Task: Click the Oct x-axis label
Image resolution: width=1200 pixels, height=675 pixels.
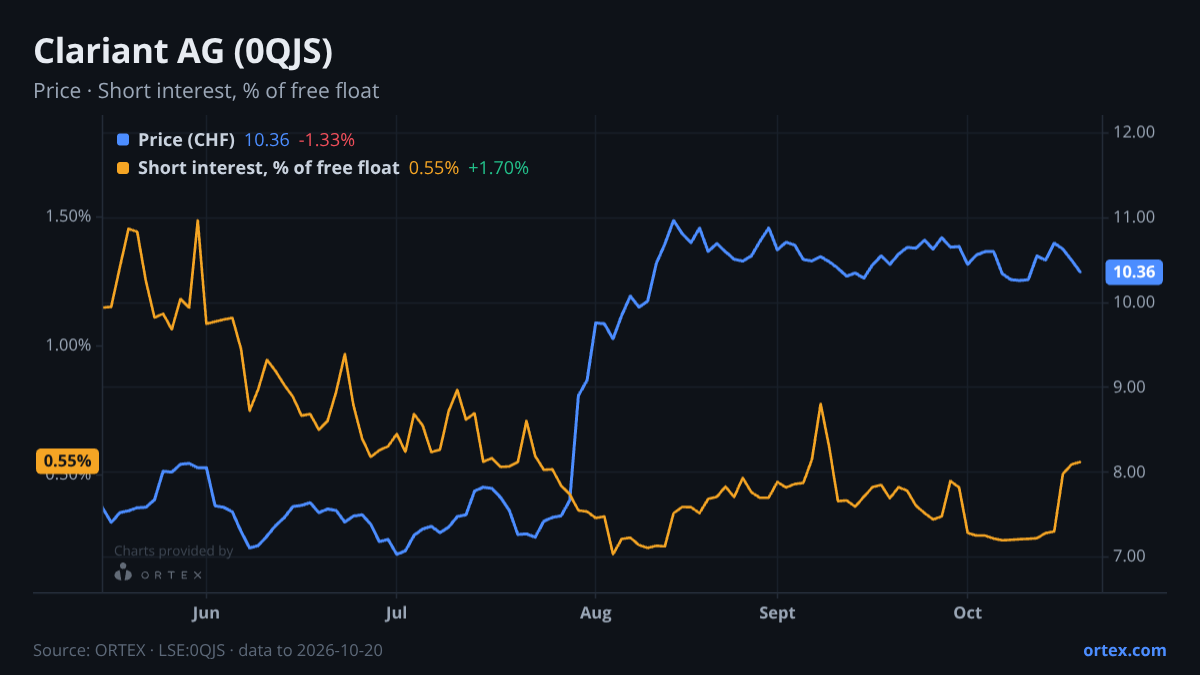Action: point(968,612)
